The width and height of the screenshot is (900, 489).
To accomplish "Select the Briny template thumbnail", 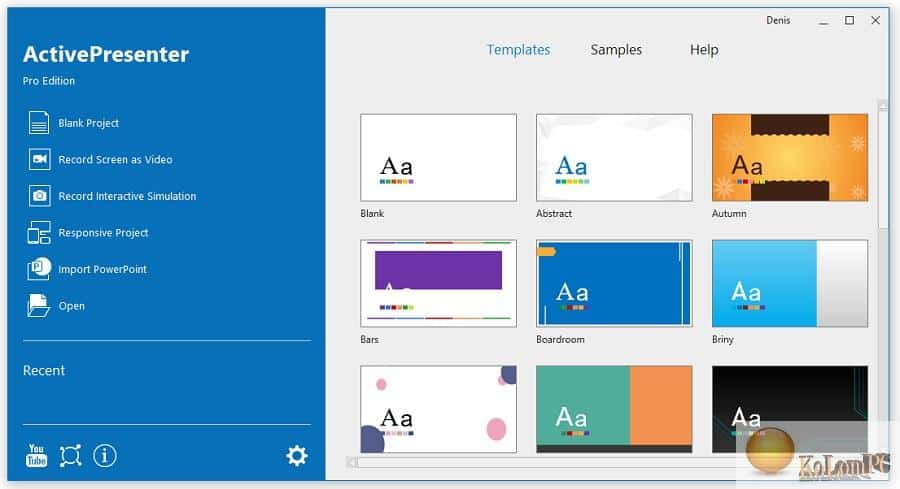I will (790, 283).
